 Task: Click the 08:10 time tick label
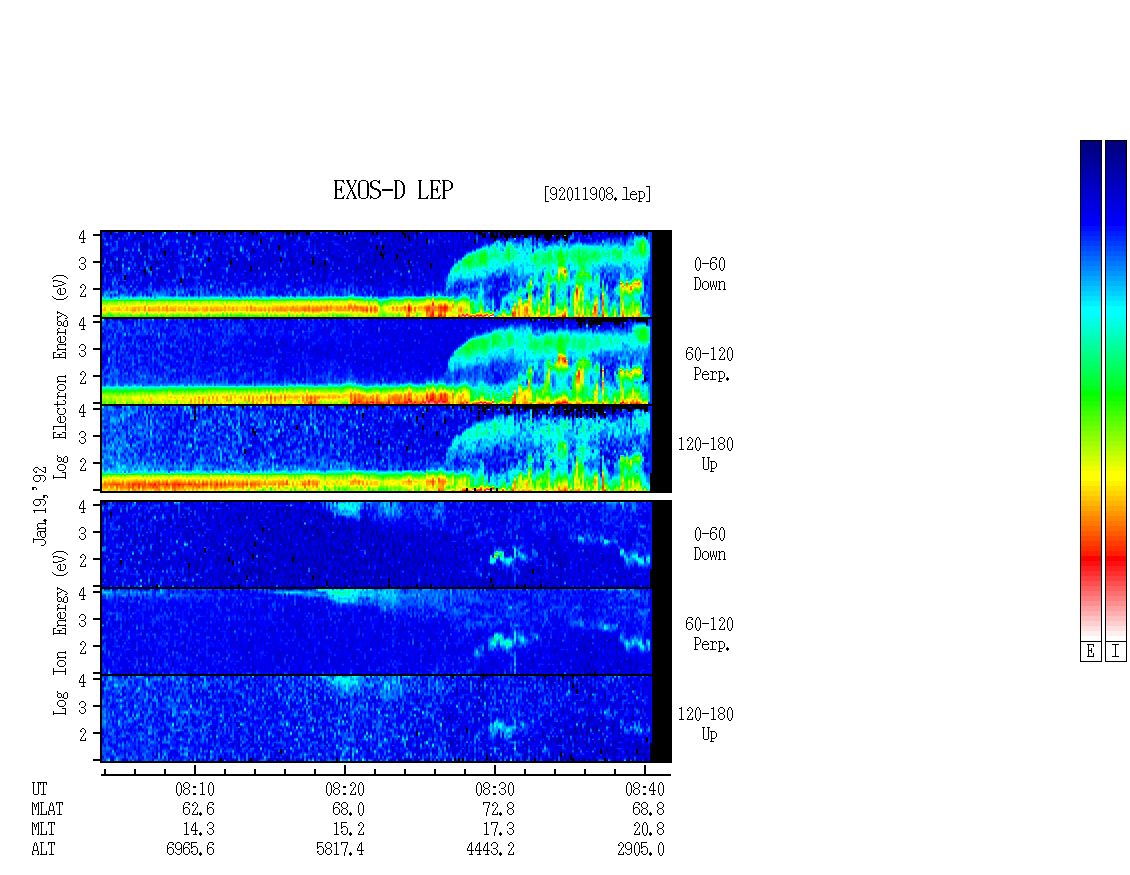(195, 789)
